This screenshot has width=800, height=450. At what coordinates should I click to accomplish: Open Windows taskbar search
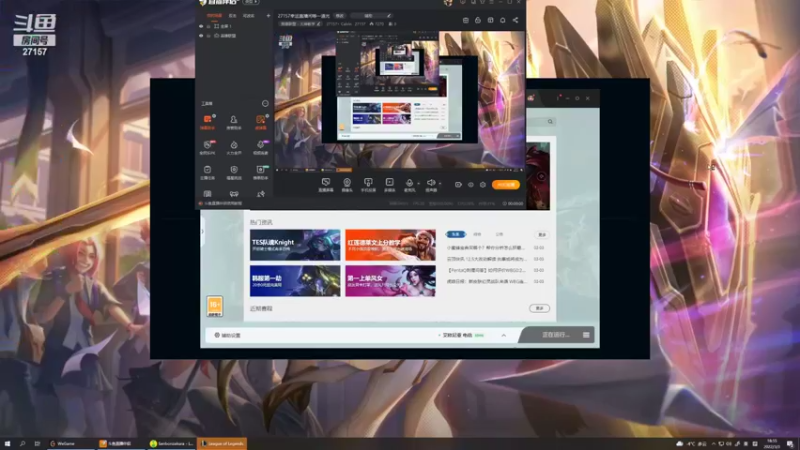coord(22,444)
